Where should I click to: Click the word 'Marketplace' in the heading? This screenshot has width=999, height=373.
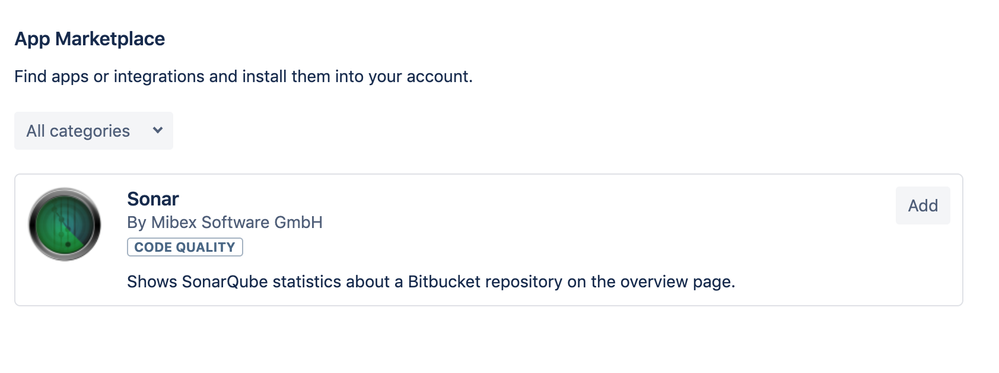[110, 39]
